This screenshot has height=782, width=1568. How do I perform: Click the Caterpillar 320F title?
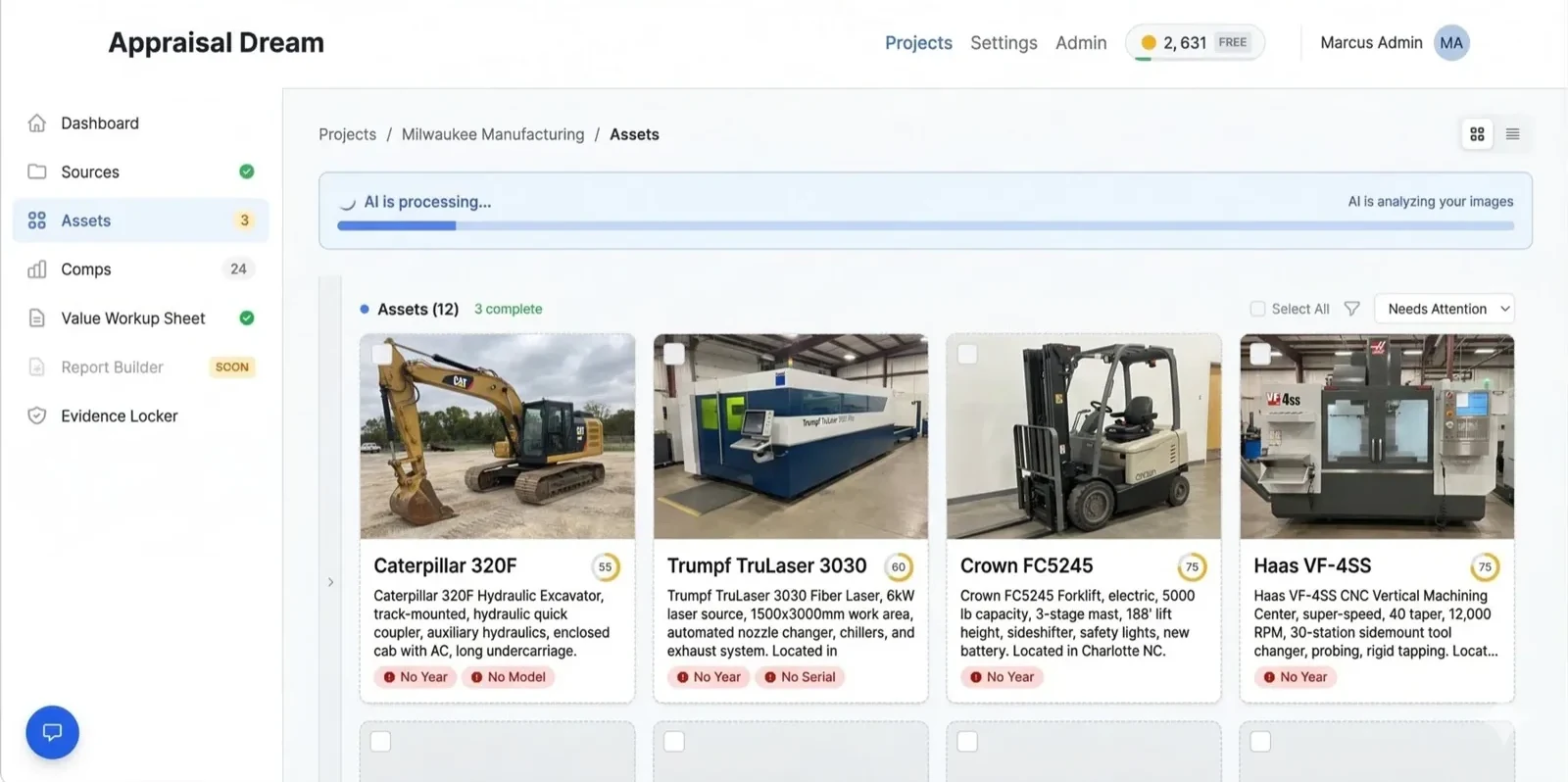[445, 565]
